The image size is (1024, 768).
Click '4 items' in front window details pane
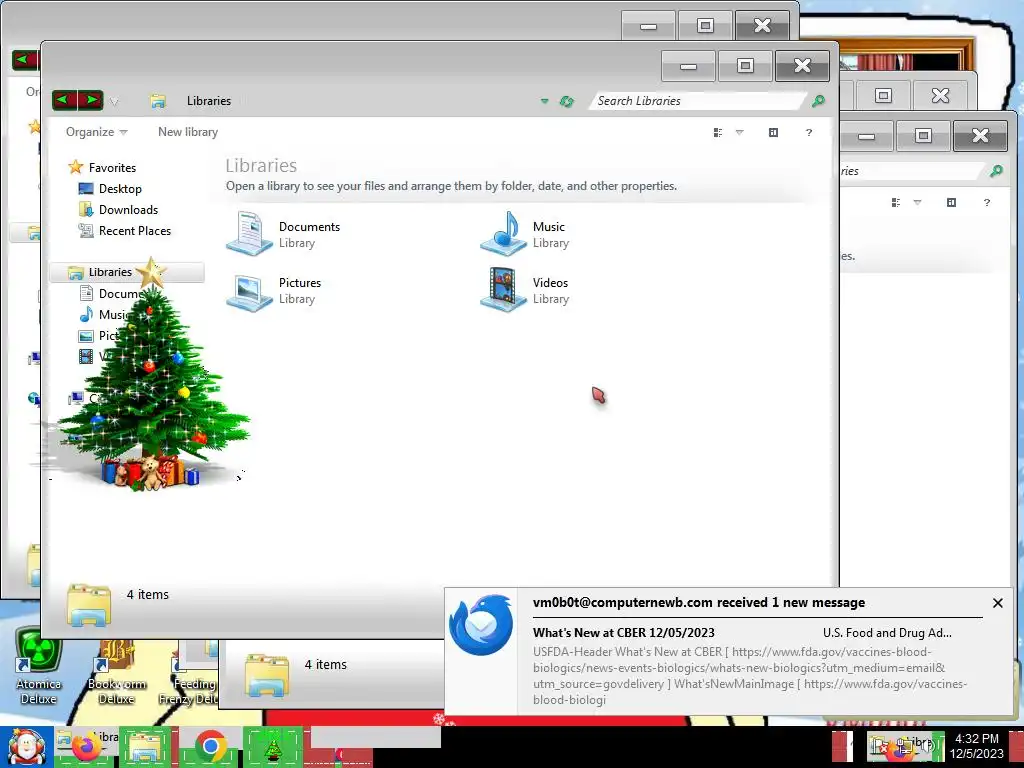(148, 594)
